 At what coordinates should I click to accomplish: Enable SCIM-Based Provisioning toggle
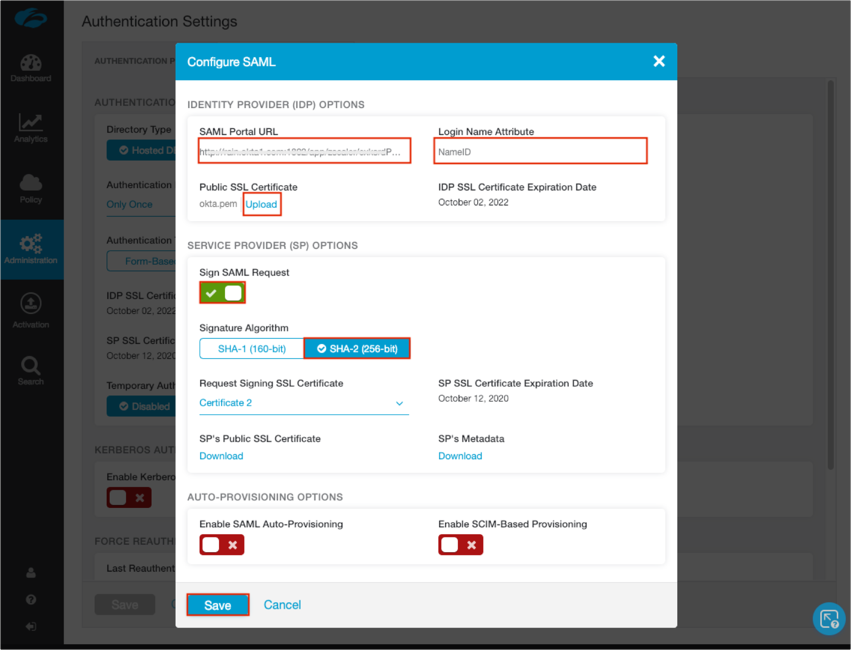[460, 545]
